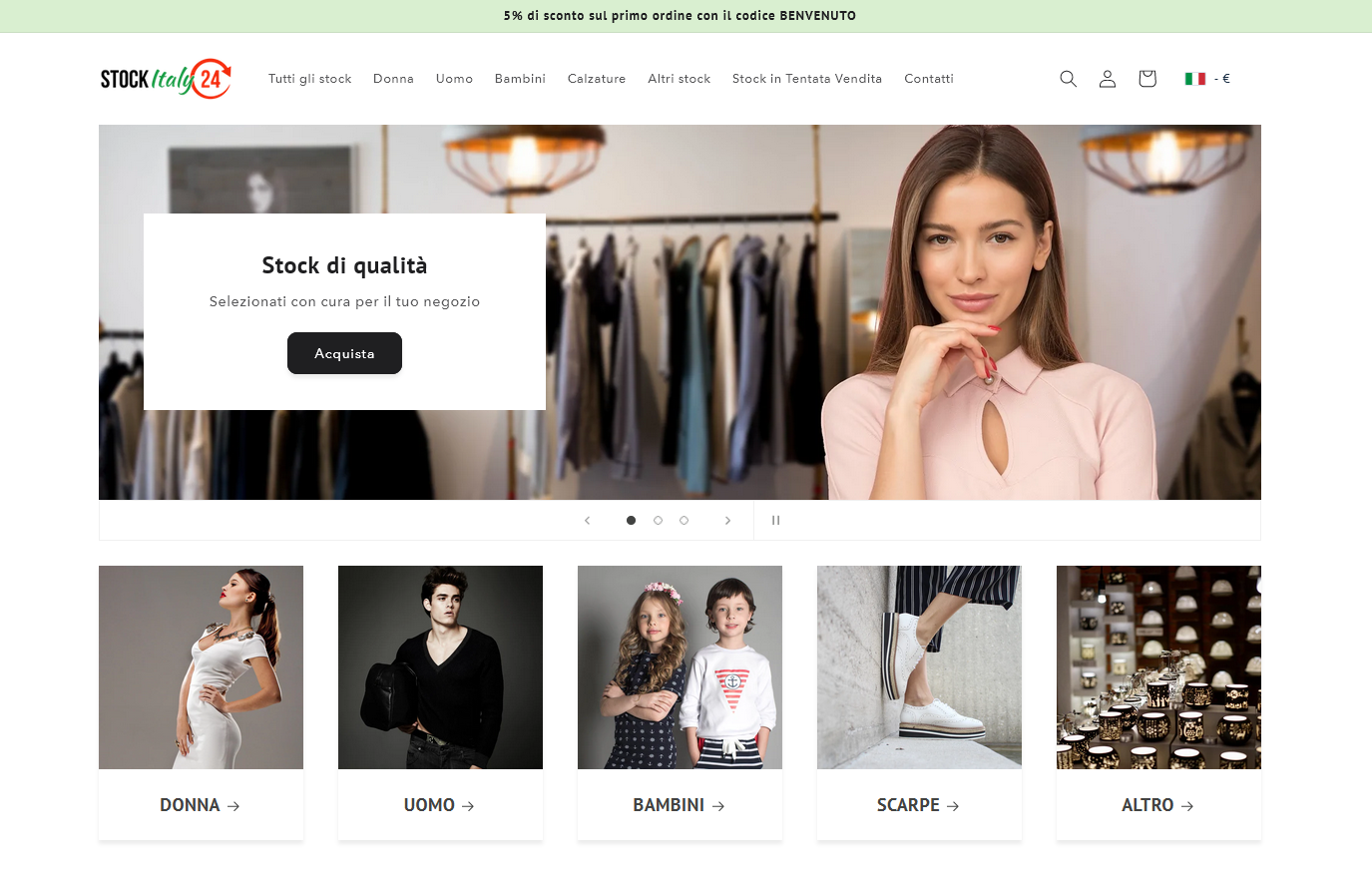Viewport: 1372px width, 872px height.
Task: Click the Stock Italy 24 logo
Action: pos(166,79)
